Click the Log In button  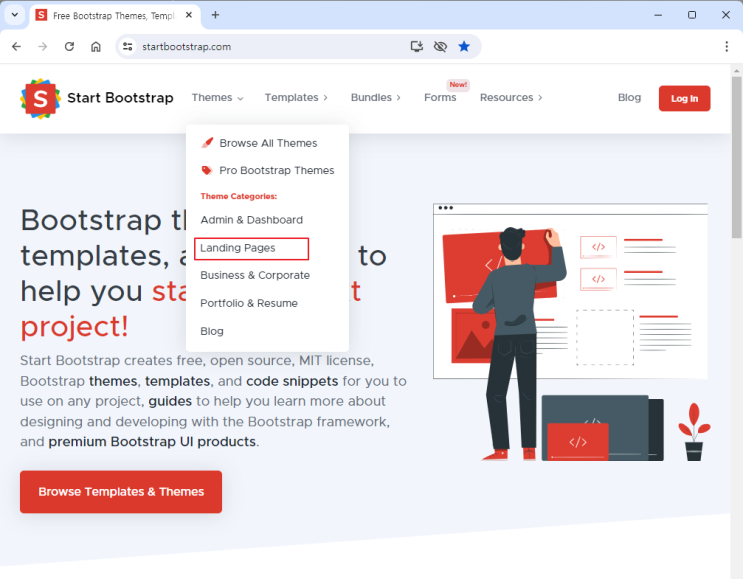[x=684, y=99]
